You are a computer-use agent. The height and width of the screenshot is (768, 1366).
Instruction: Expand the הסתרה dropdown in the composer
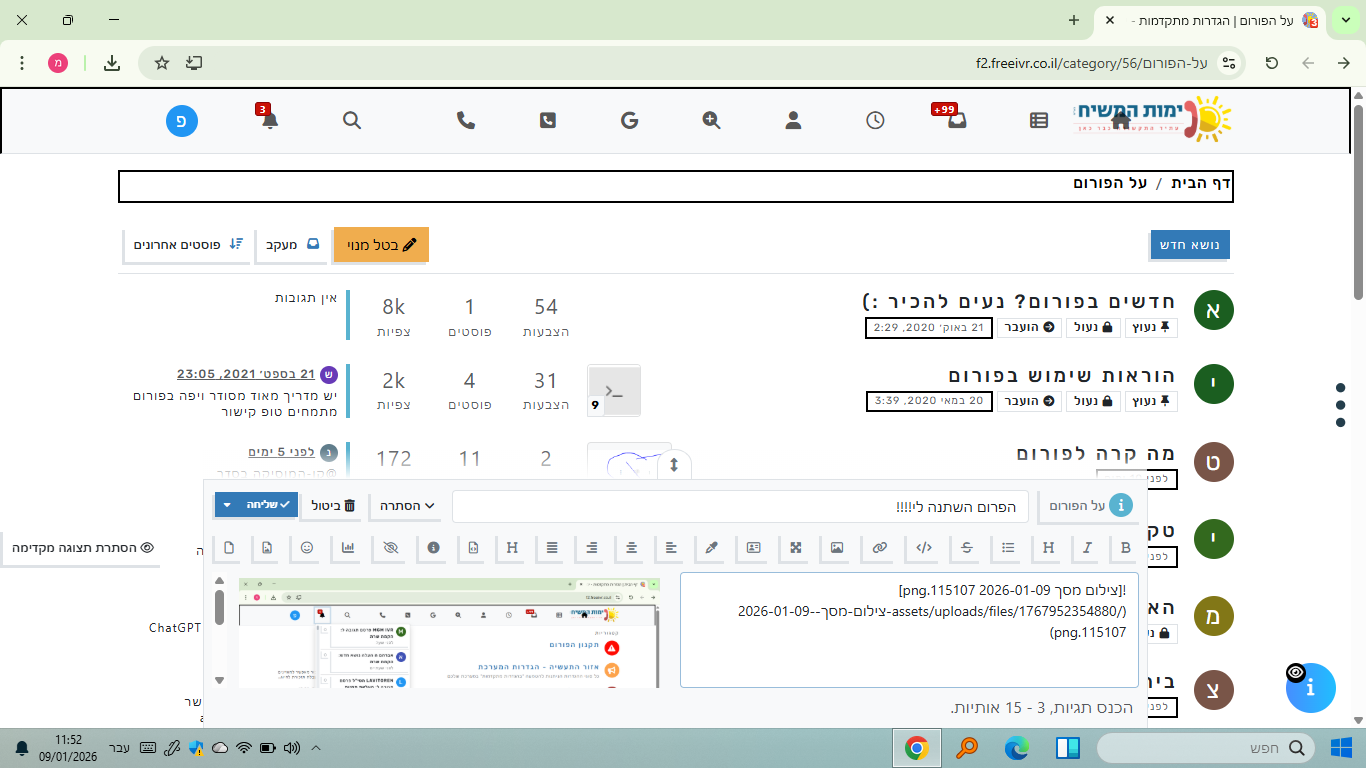(408, 506)
